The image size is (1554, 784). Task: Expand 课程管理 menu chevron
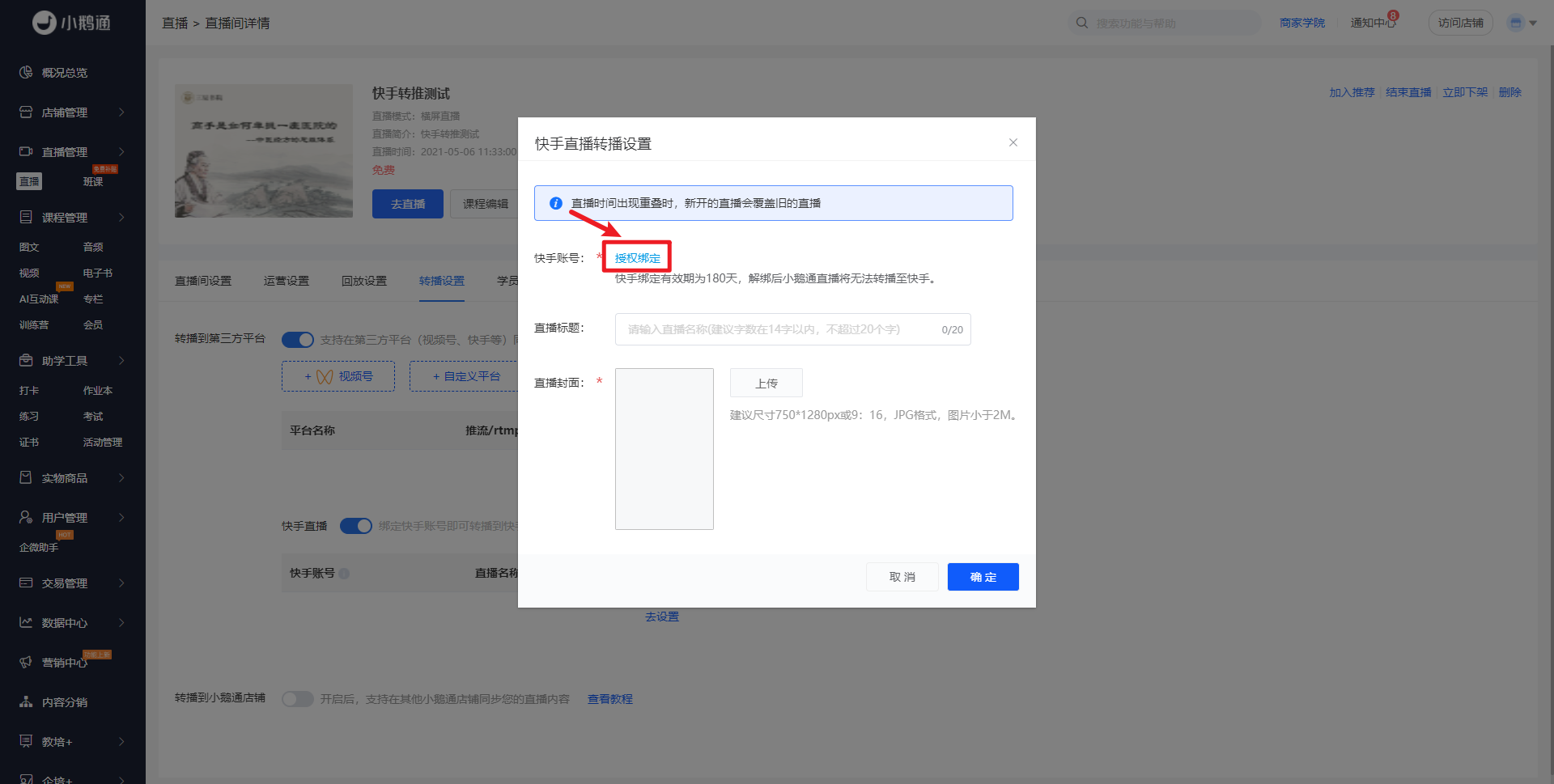pyautogui.click(x=121, y=218)
